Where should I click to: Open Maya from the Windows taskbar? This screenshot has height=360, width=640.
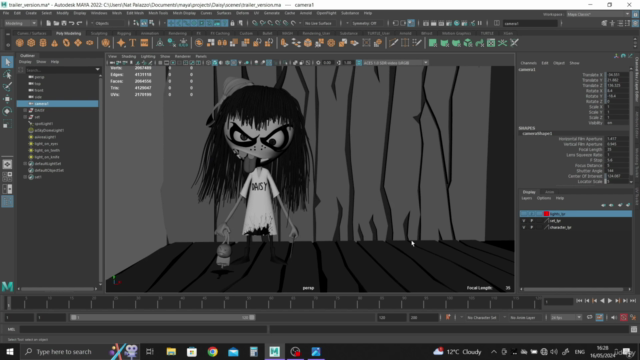pyautogui.click(x=274, y=351)
